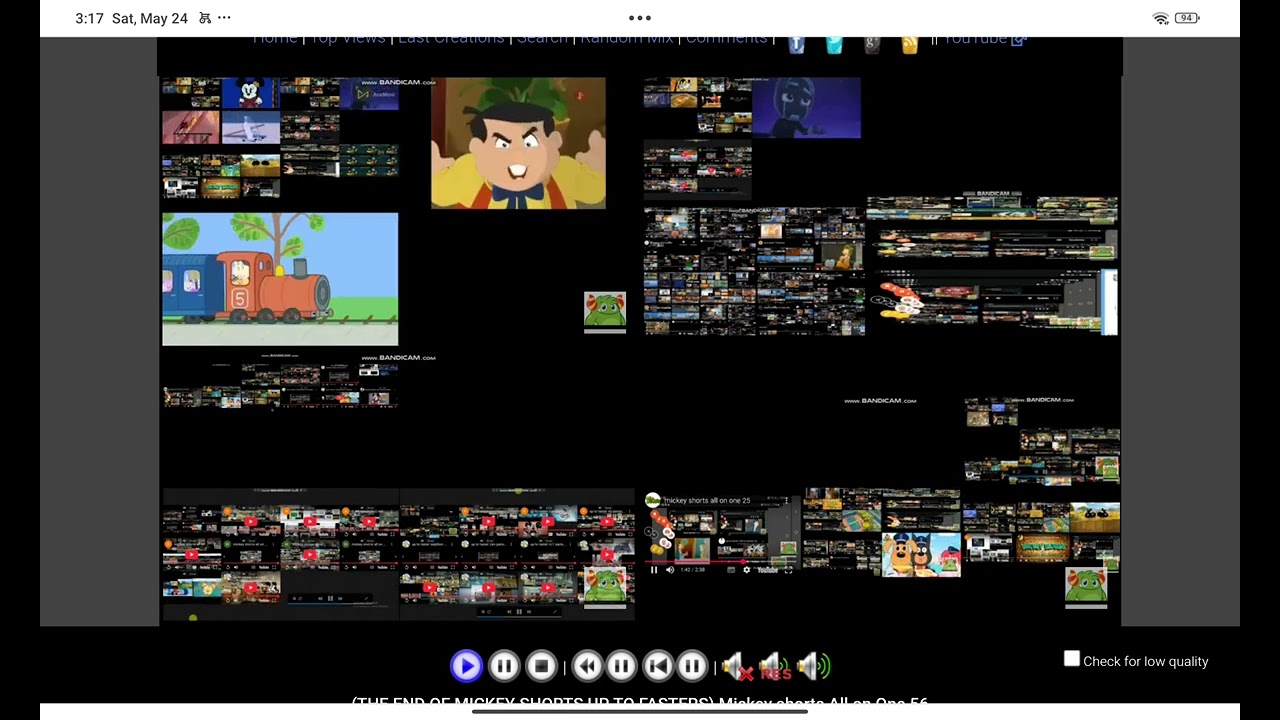Open the Home nav link
1280x720 pixels.
[x=275, y=40]
